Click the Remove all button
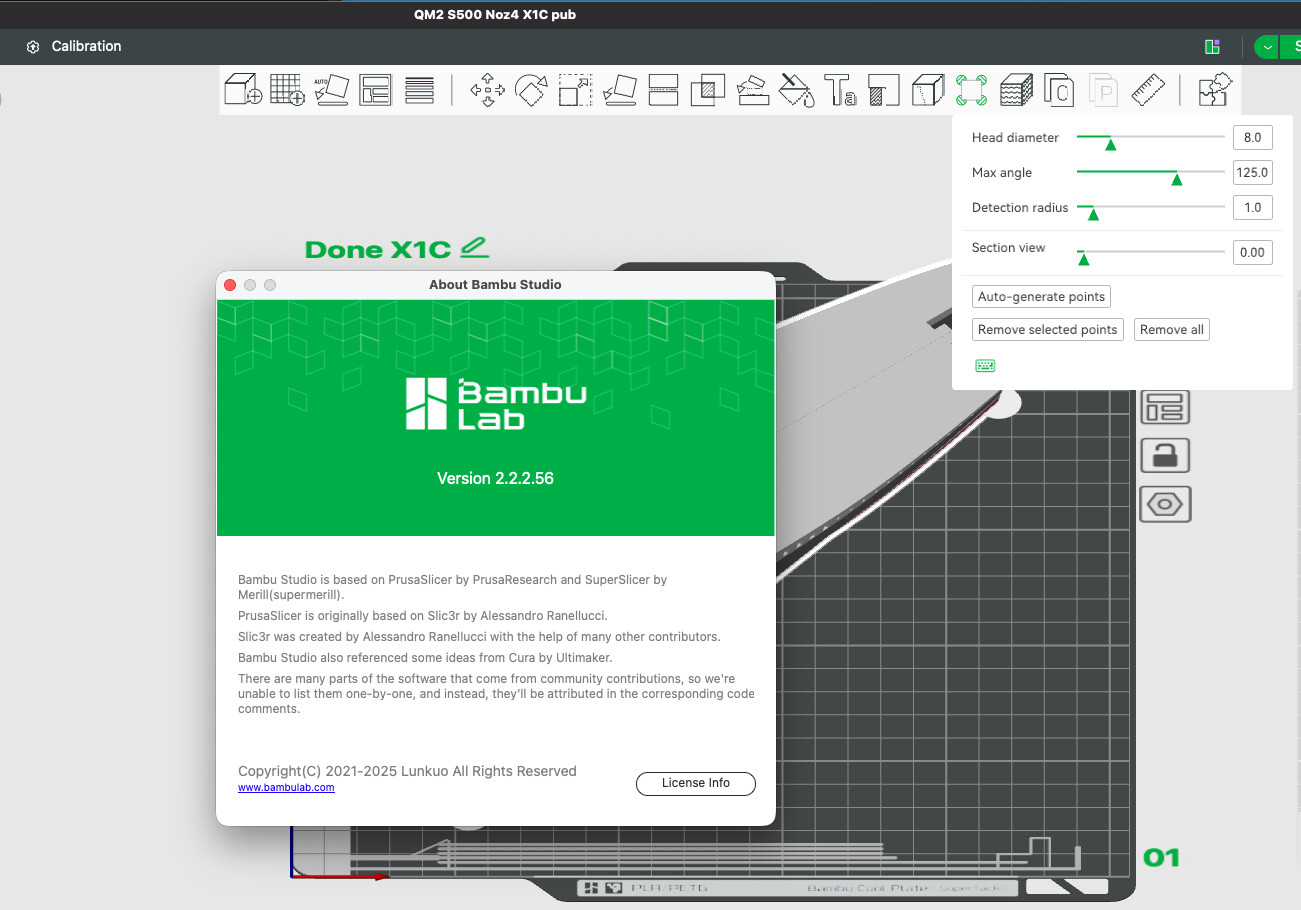Image resolution: width=1301 pixels, height=910 pixels. (1171, 330)
